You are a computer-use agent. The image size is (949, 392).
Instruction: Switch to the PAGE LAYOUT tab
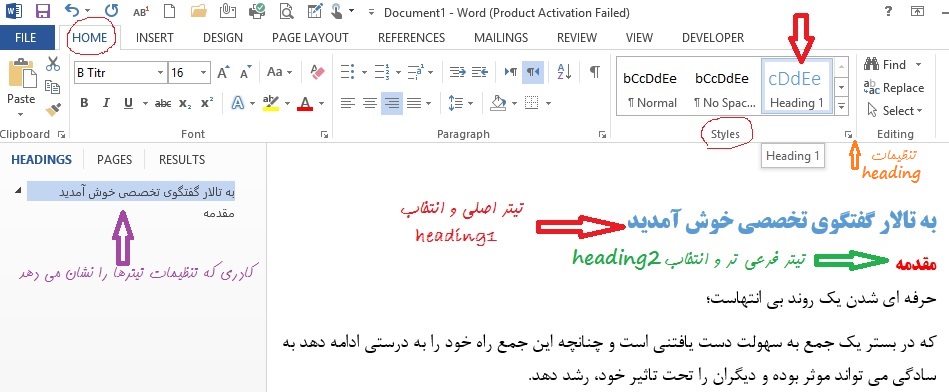310,38
